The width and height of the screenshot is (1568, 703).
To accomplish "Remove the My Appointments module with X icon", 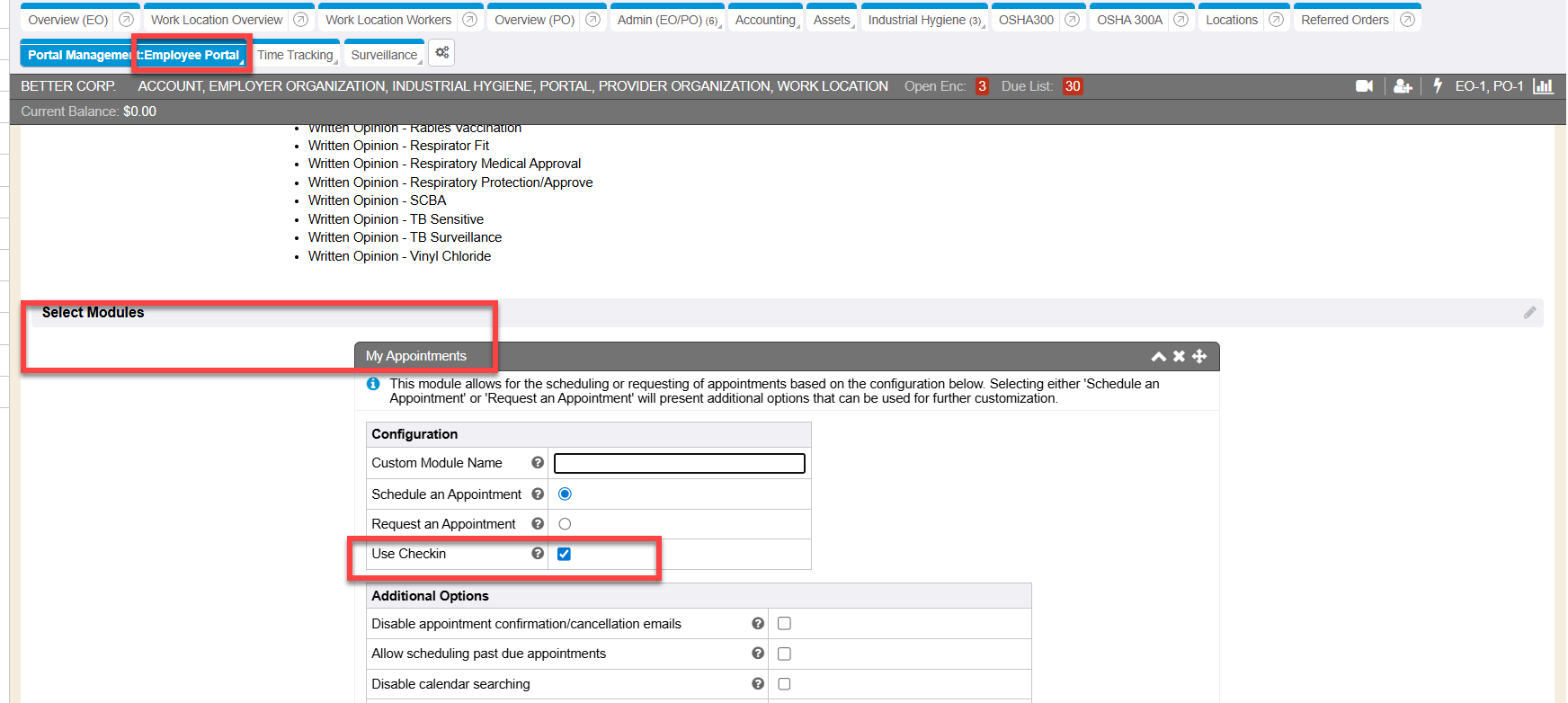I will click(x=1179, y=356).
